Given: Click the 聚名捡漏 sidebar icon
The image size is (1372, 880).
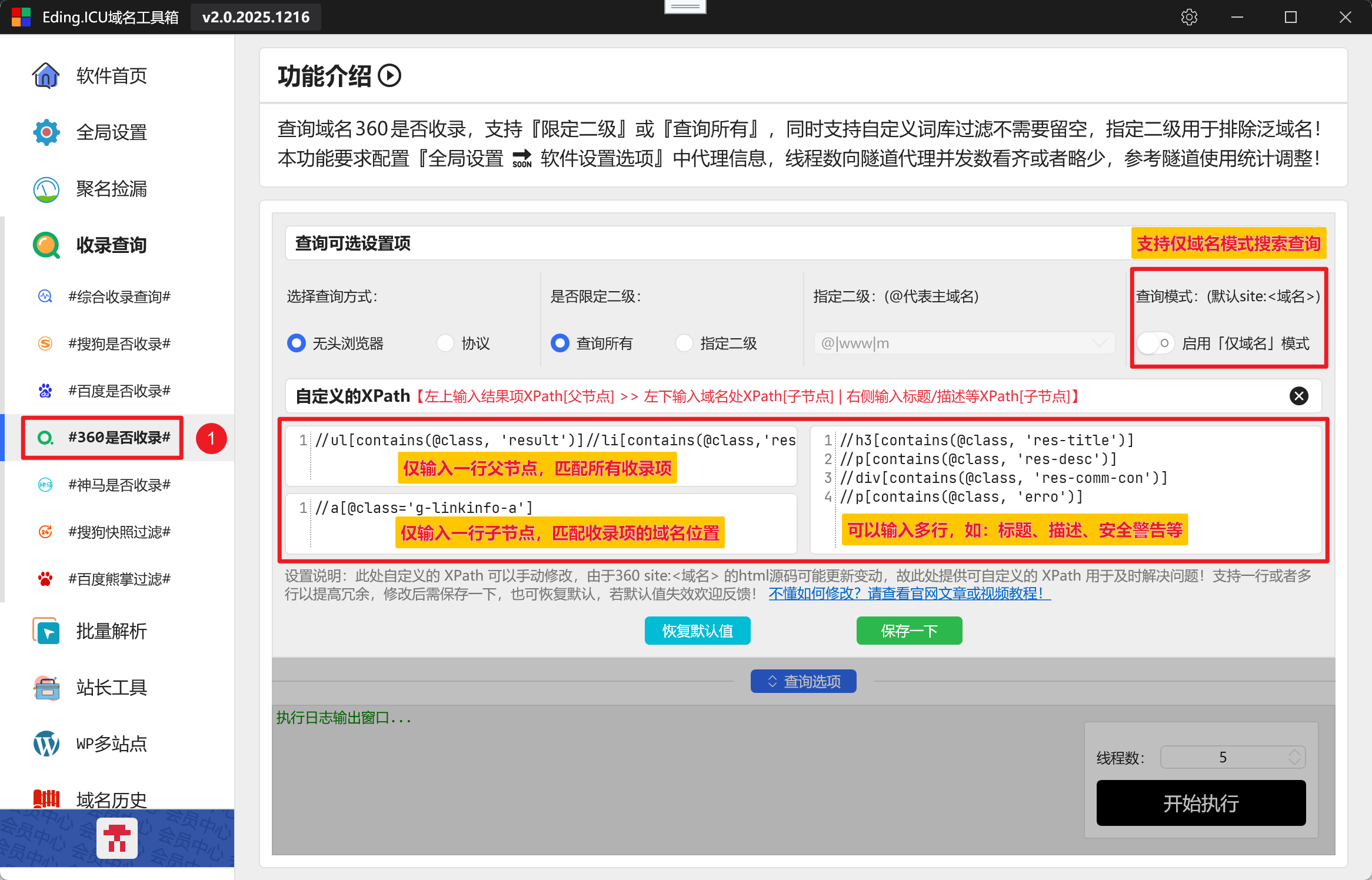Looking at the screenshot, I should [46, 189].
